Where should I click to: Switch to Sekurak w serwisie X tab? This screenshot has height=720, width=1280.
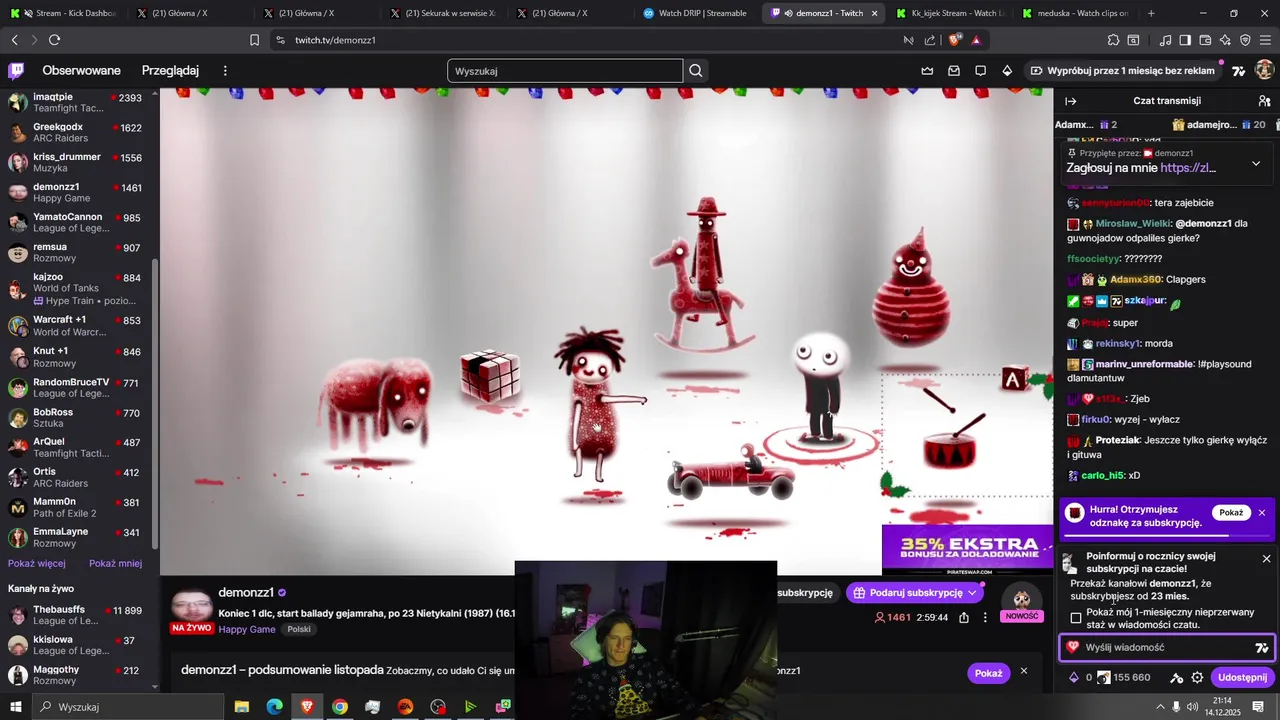tap(442, 13)
